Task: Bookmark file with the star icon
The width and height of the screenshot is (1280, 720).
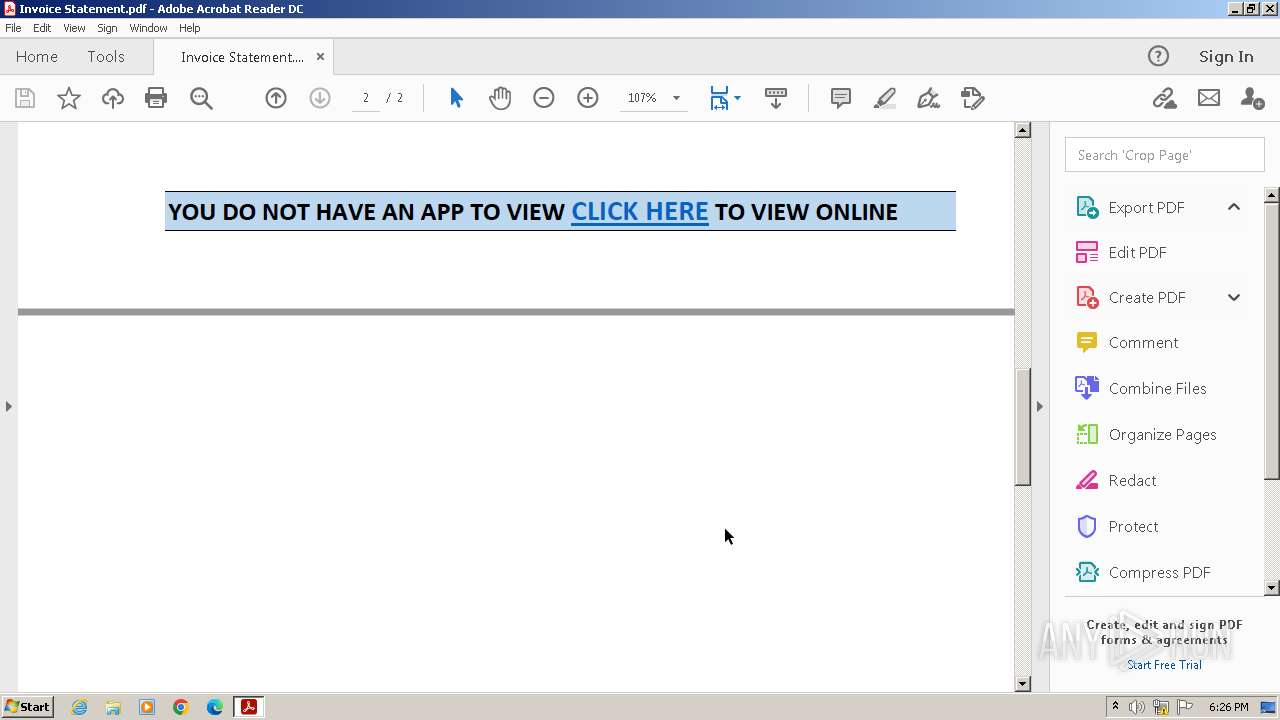Action: 68,98
